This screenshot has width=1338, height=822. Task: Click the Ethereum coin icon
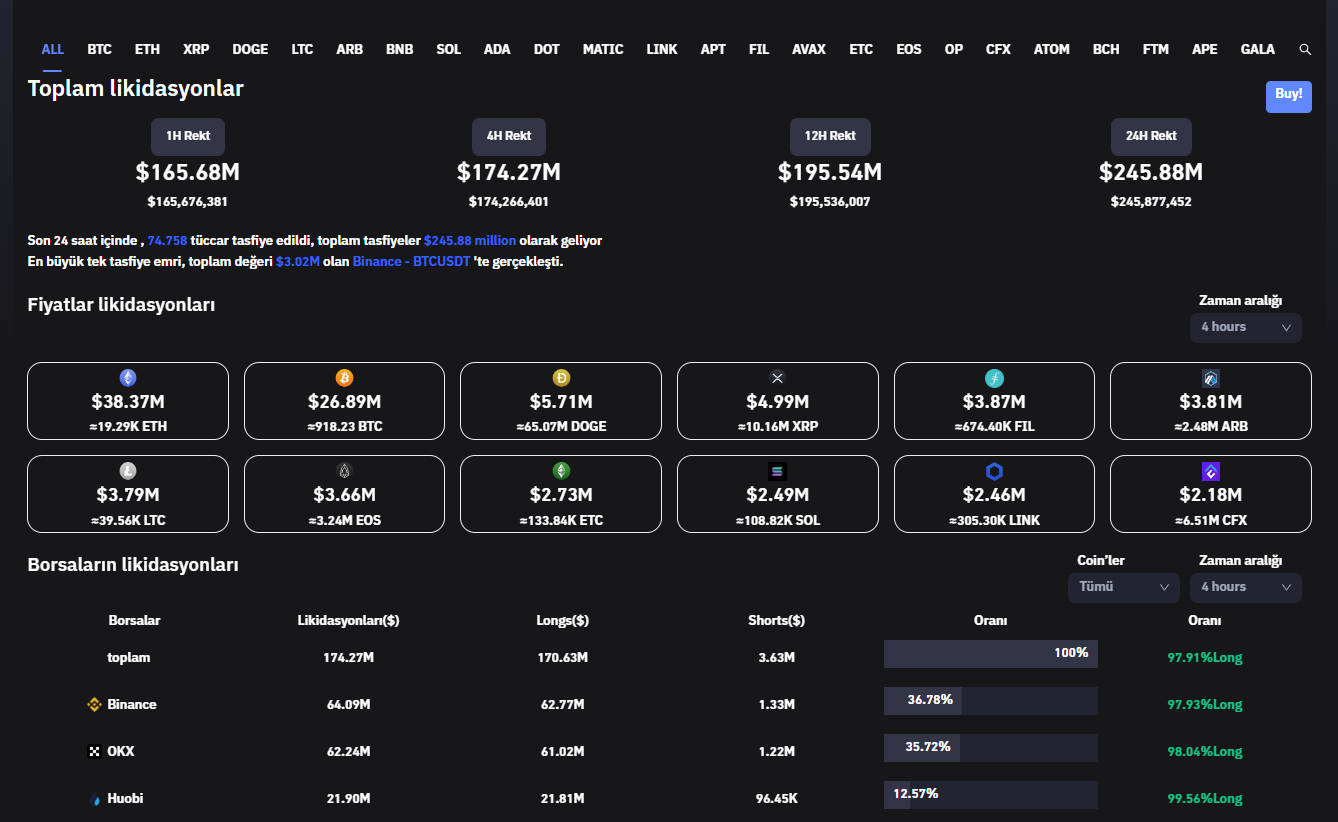(128, 378)
